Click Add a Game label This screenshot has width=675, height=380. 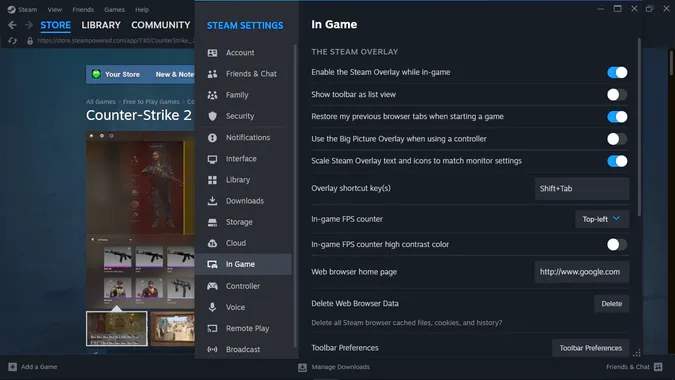(39, 367)
